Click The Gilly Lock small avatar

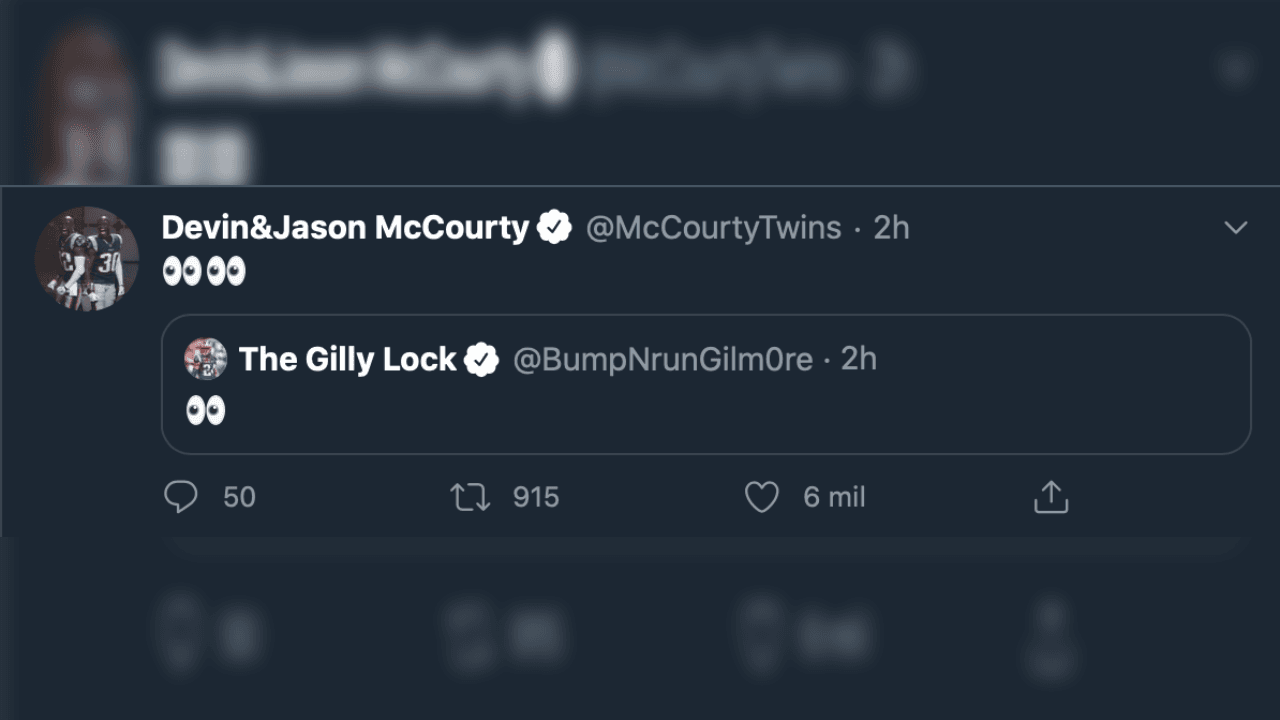(206, 359)
